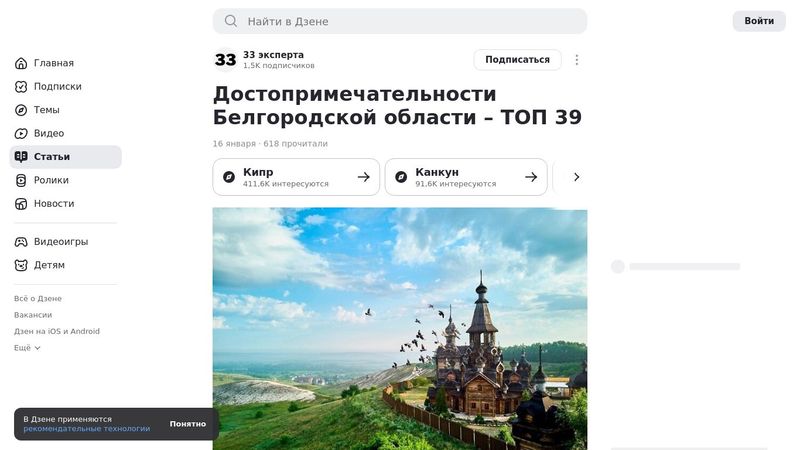Open the Видеоигры gamepad icon
Screen dimensions: 800x450
click(x=21, y=242)
